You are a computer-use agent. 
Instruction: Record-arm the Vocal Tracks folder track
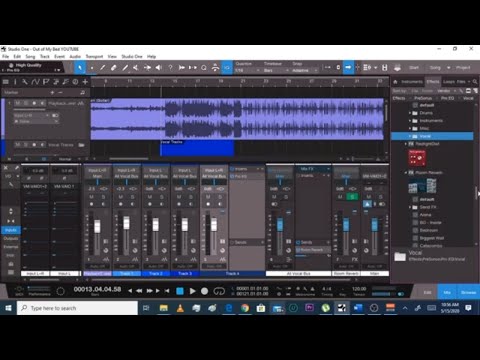click(x=34, y=145)
